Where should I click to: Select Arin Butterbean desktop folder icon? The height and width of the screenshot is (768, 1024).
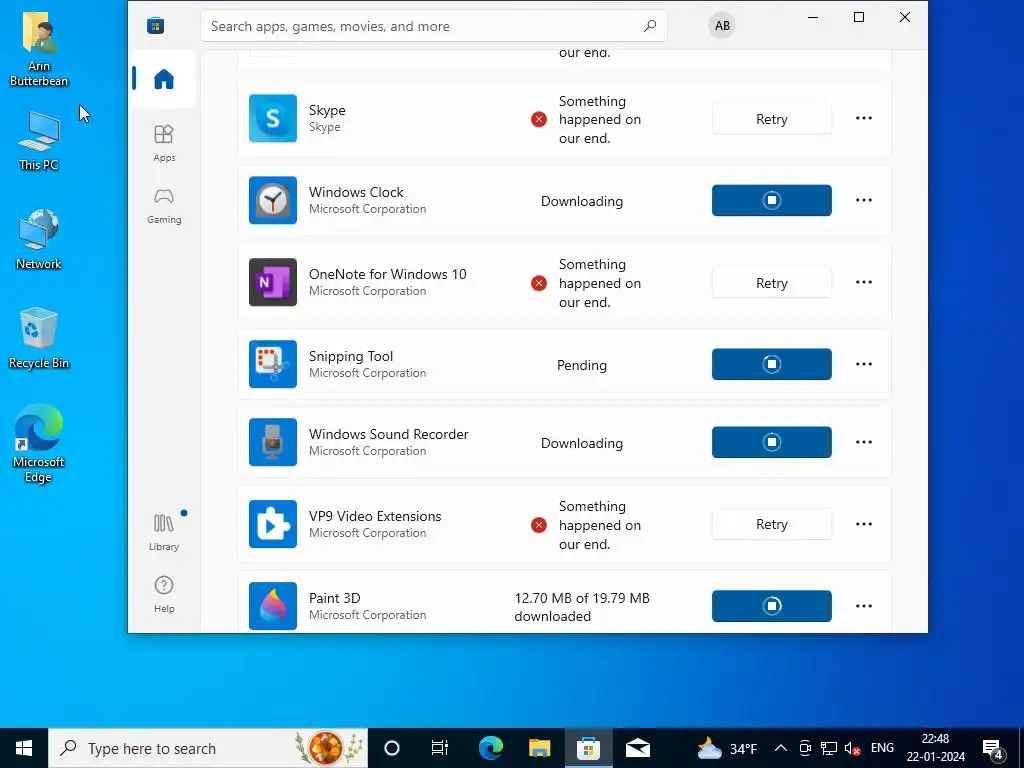coord(39,49)
